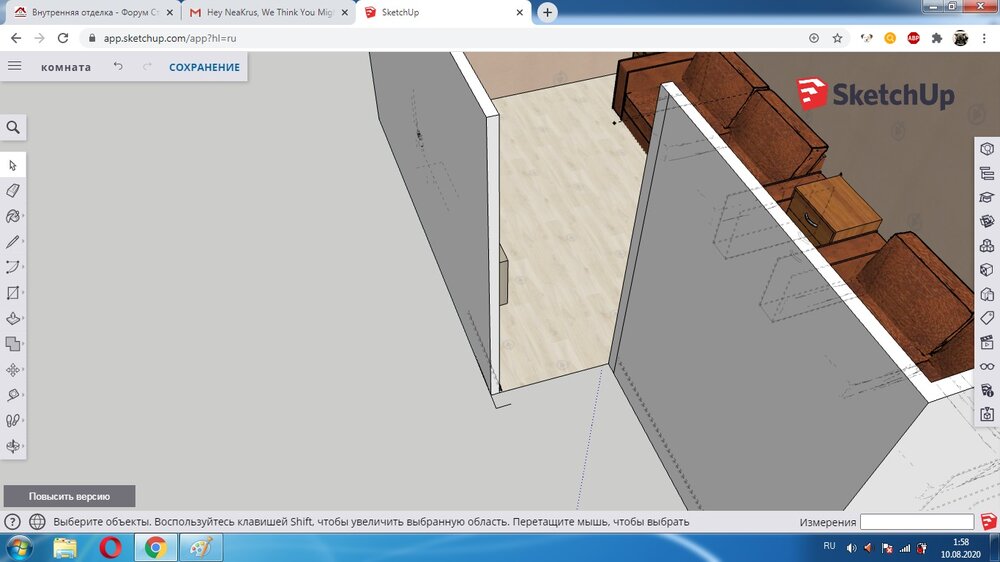This screenshot has height=562, width=1000.
Task: Open Chrome's three-dot menu
Action: point(985,38)
